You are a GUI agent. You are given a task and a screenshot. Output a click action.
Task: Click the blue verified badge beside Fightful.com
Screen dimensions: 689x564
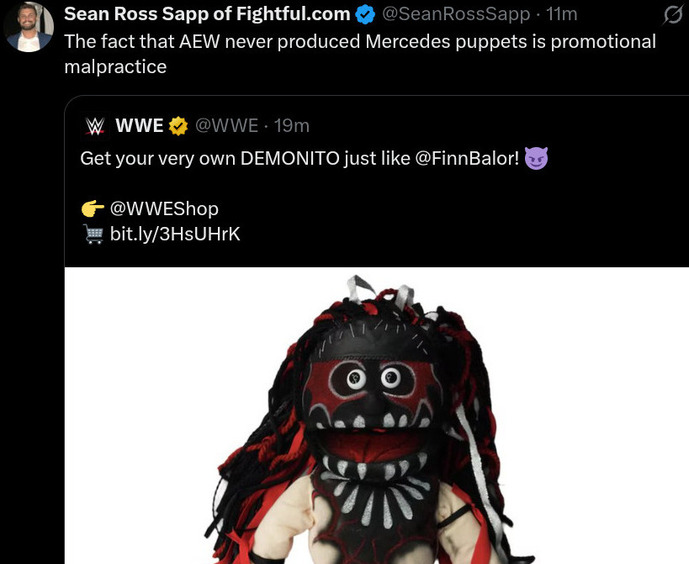(x=365, y=14)
